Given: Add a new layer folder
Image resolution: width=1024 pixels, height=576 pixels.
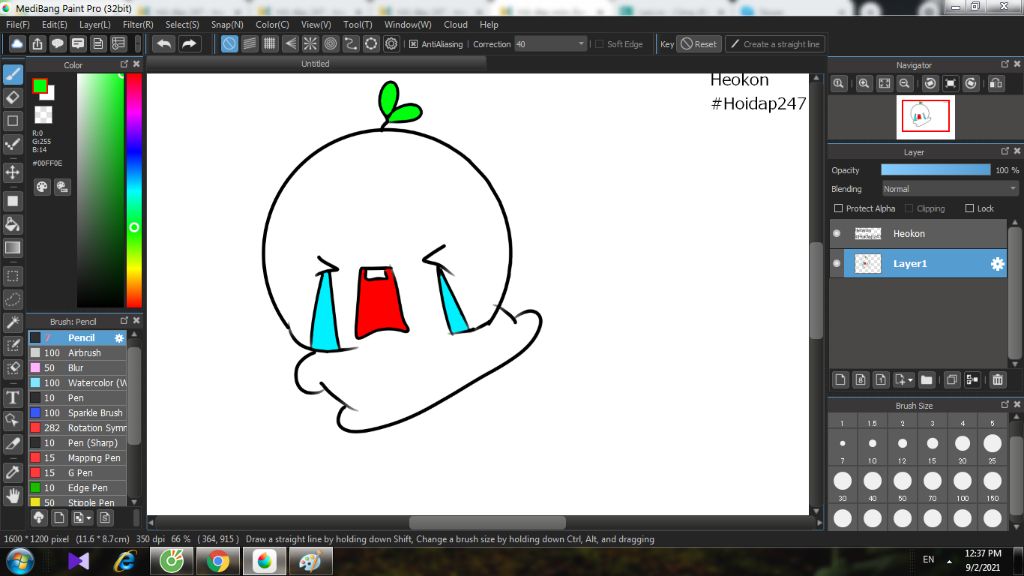Looking at the screenshot, I should [x=926, y=379].
